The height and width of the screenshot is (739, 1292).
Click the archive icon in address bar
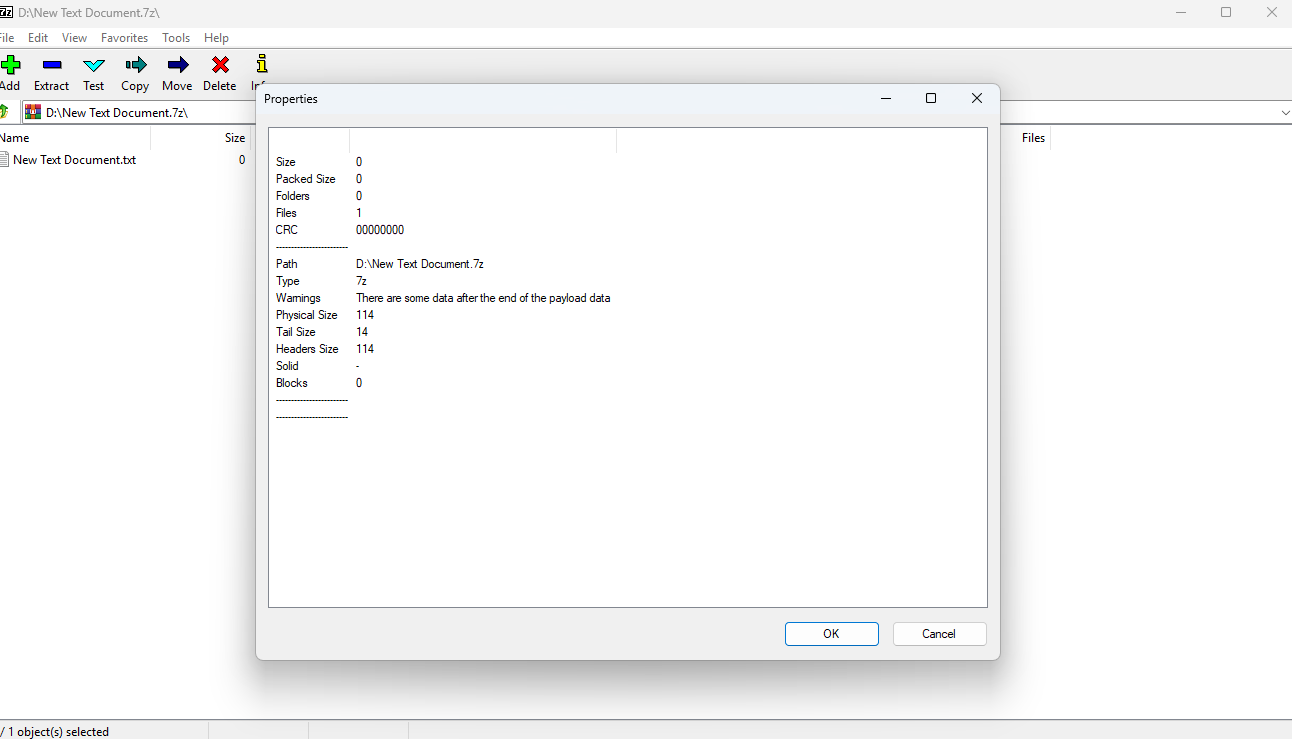[33, 112]
